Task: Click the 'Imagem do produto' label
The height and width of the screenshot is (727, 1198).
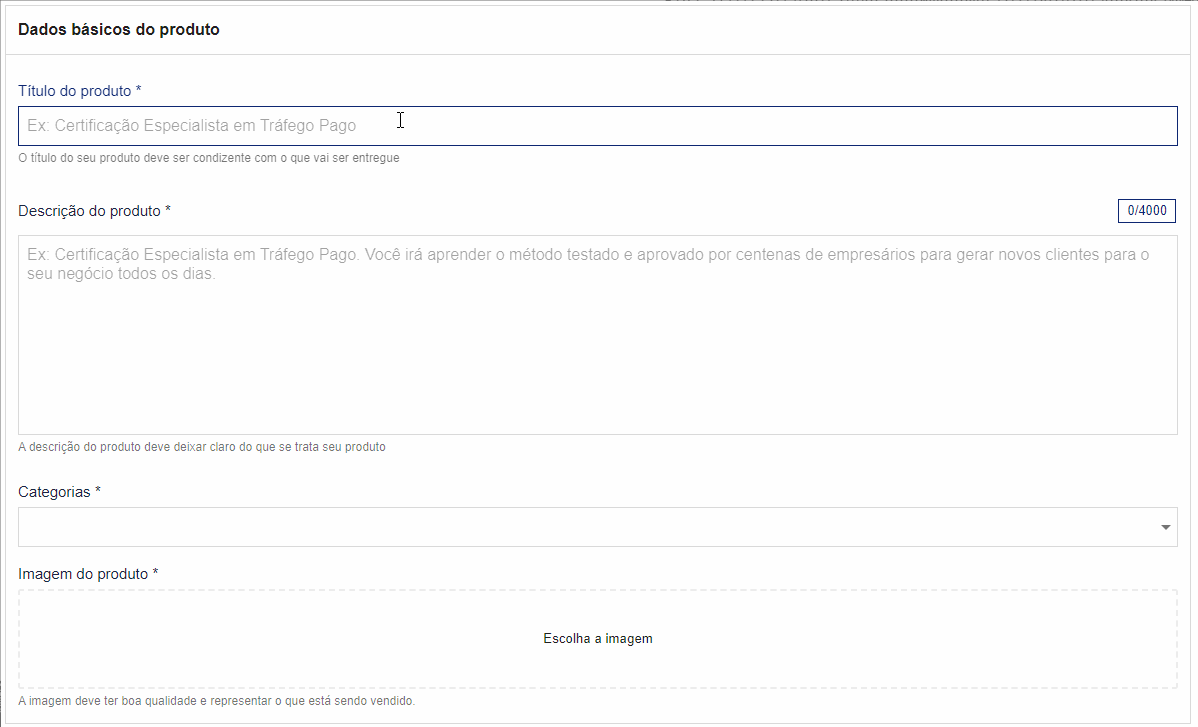Action: pos(83,574)
